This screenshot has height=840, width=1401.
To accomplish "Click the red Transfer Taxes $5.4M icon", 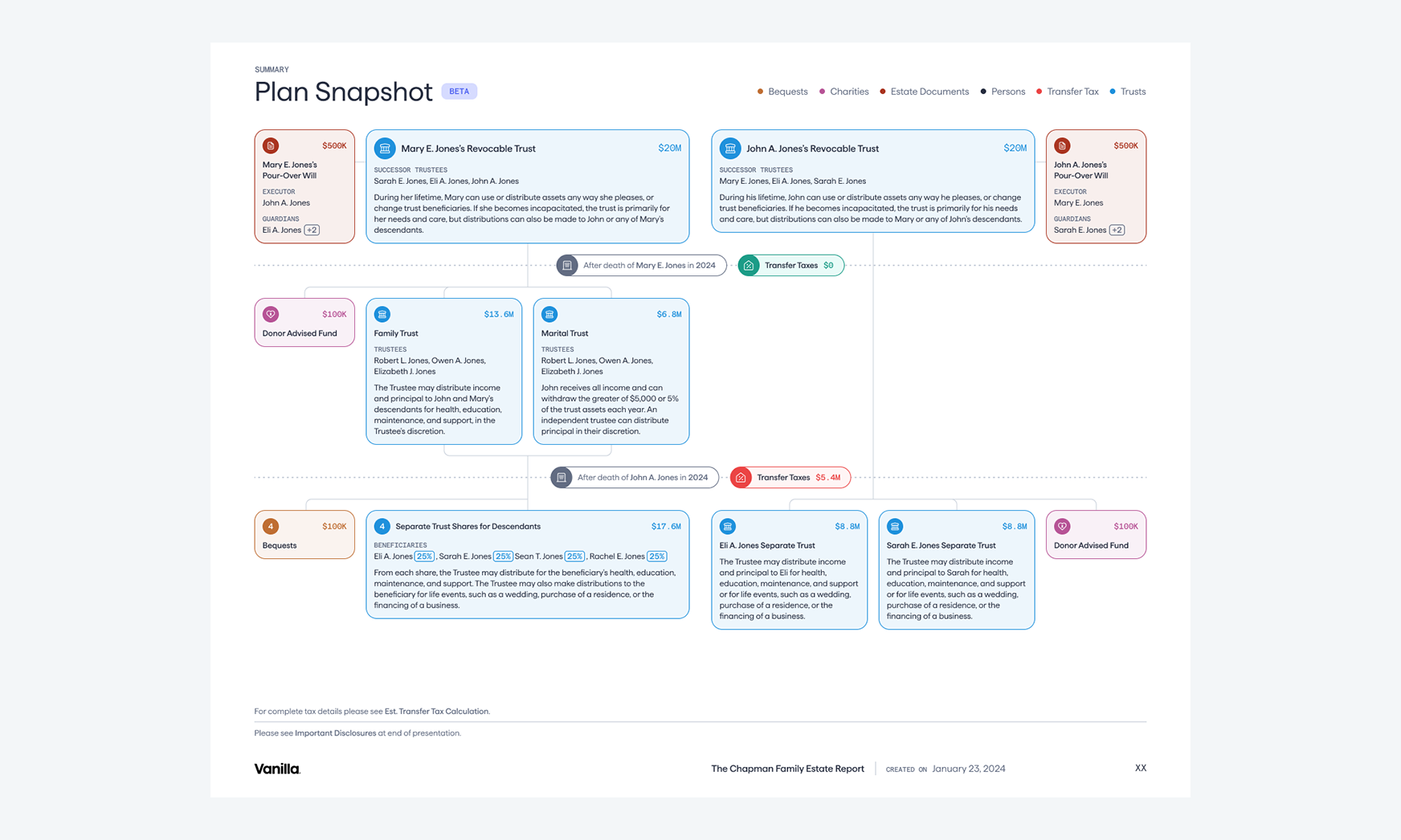I will click(741, 477).
